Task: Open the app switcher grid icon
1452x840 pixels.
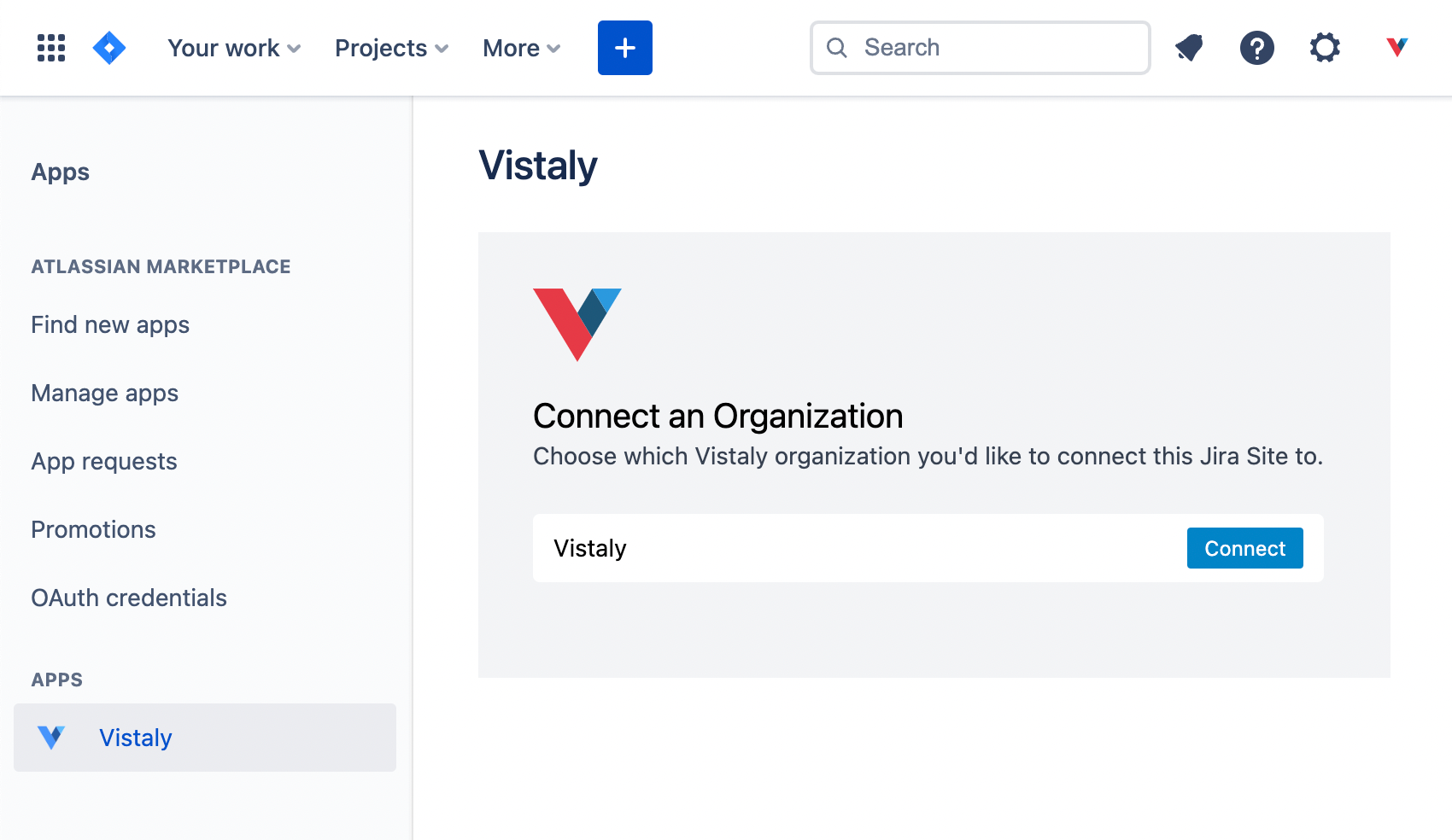Action: coord(51,48)
